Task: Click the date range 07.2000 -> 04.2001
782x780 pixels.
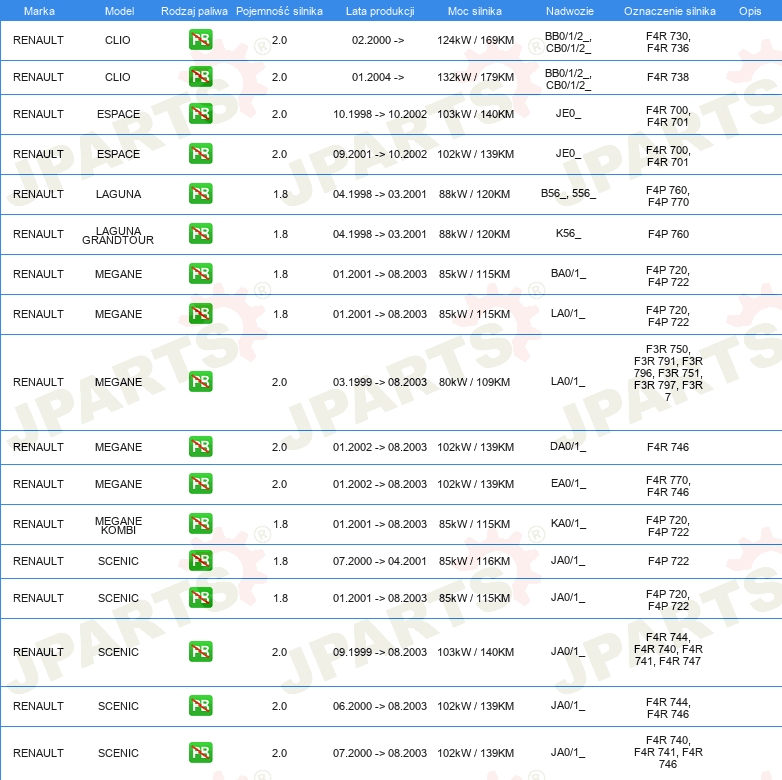Action: click(380, 561)
